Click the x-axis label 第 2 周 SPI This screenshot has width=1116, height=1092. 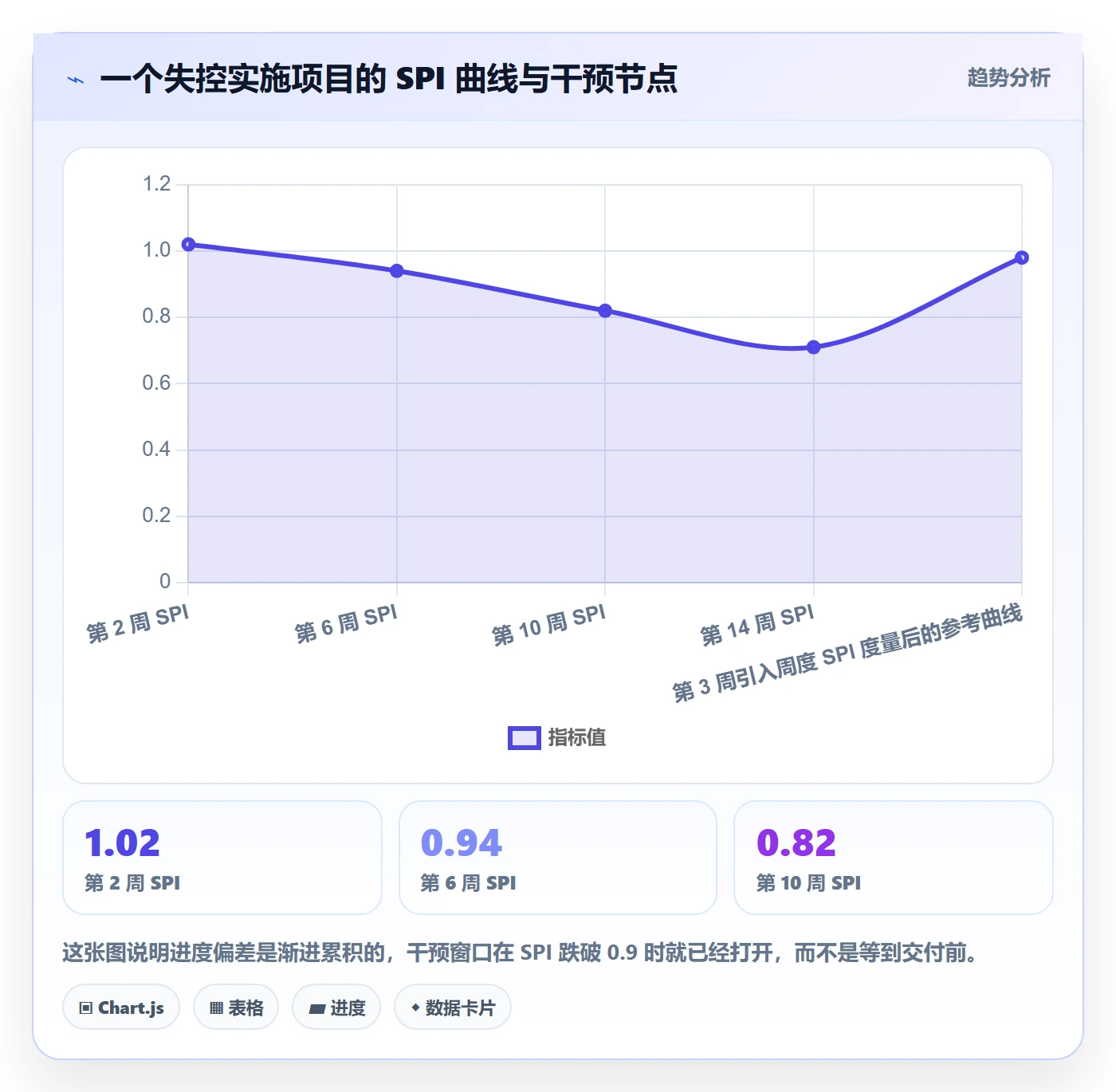click(x=138, y=624)
